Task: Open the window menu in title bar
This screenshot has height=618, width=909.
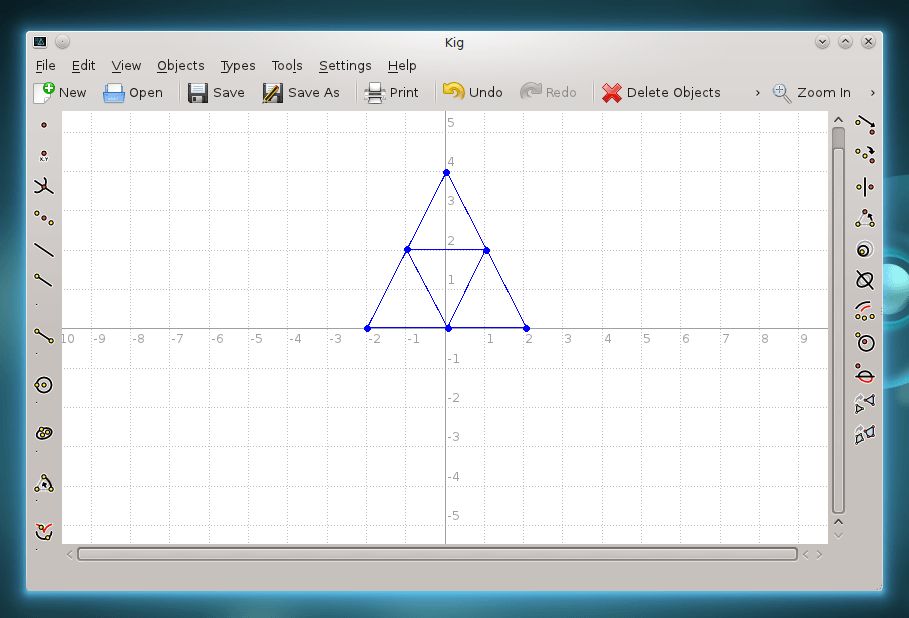Action: tap(40, 42)
